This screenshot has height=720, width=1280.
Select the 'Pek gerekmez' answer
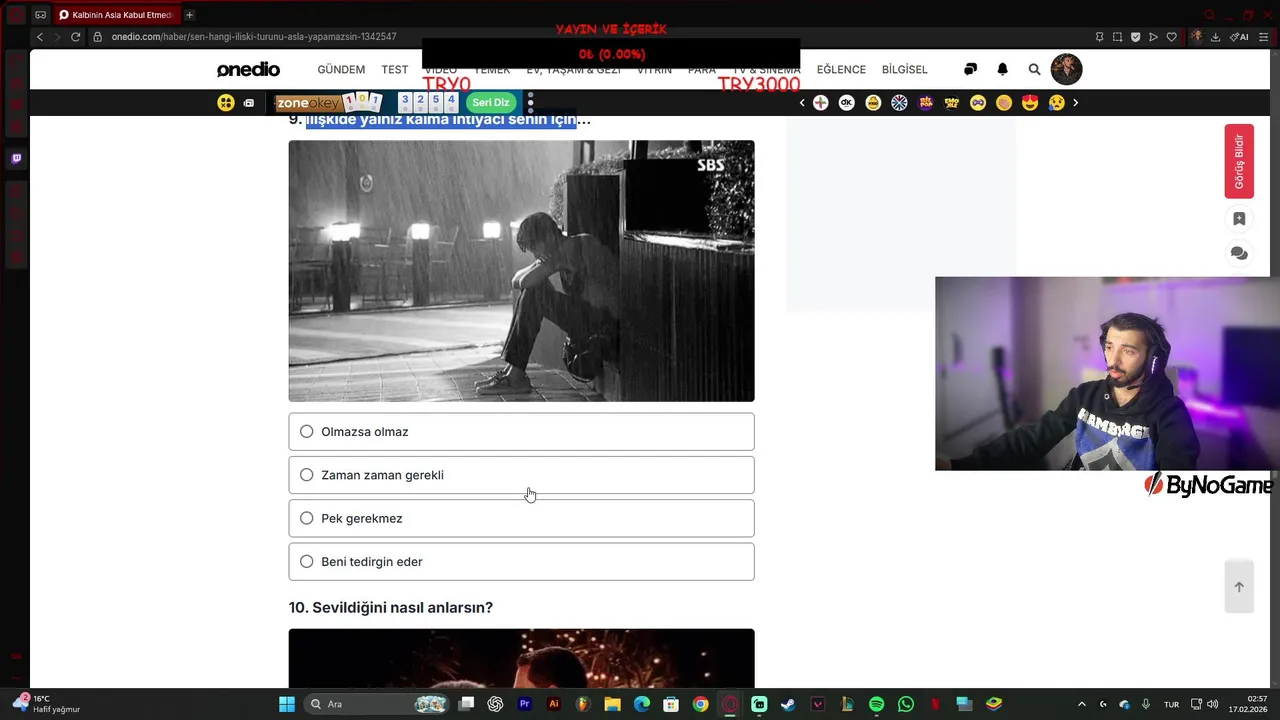tap(521, 518)
